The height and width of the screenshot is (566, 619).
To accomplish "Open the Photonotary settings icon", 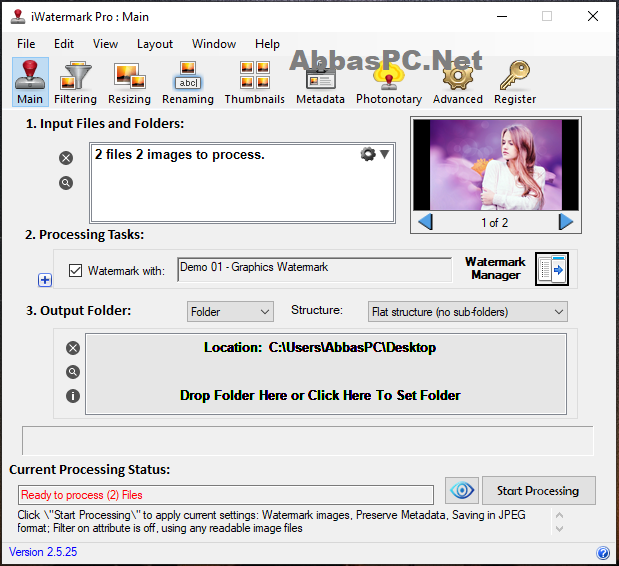I will click(x=389, y=82).
